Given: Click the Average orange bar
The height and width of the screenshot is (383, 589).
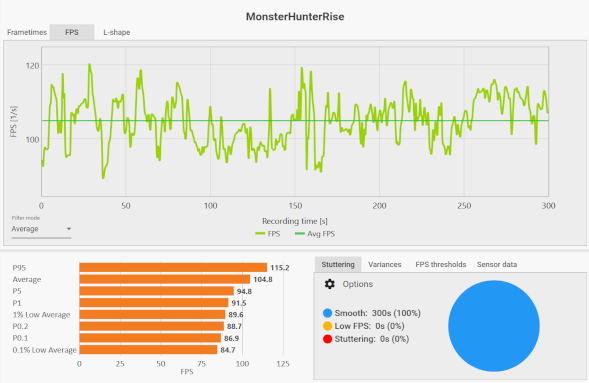Looking at the screenshot, I should click(x=165, y=279).
